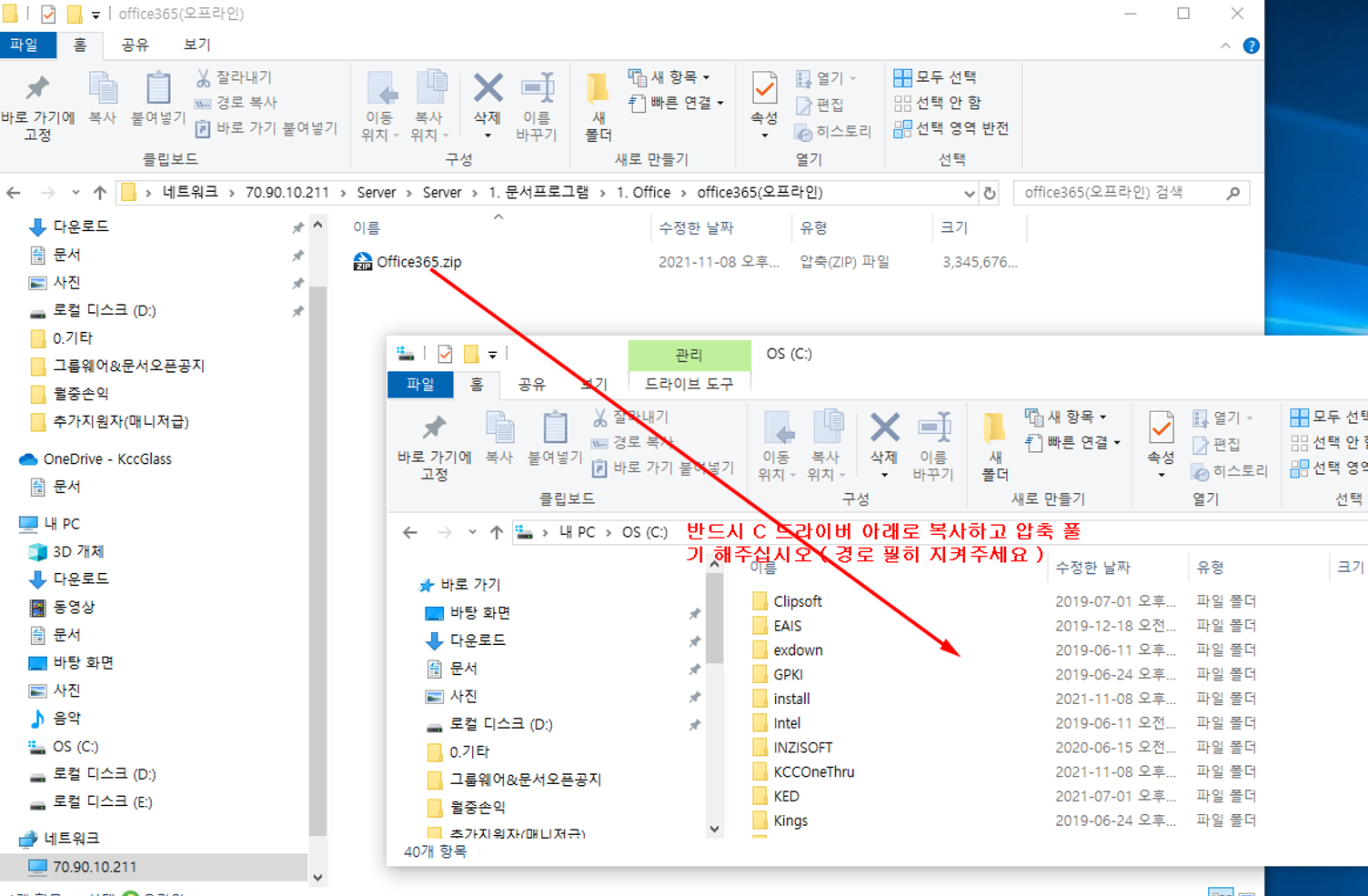Click the left navigation pane scrollbar

tap(317, 546)
